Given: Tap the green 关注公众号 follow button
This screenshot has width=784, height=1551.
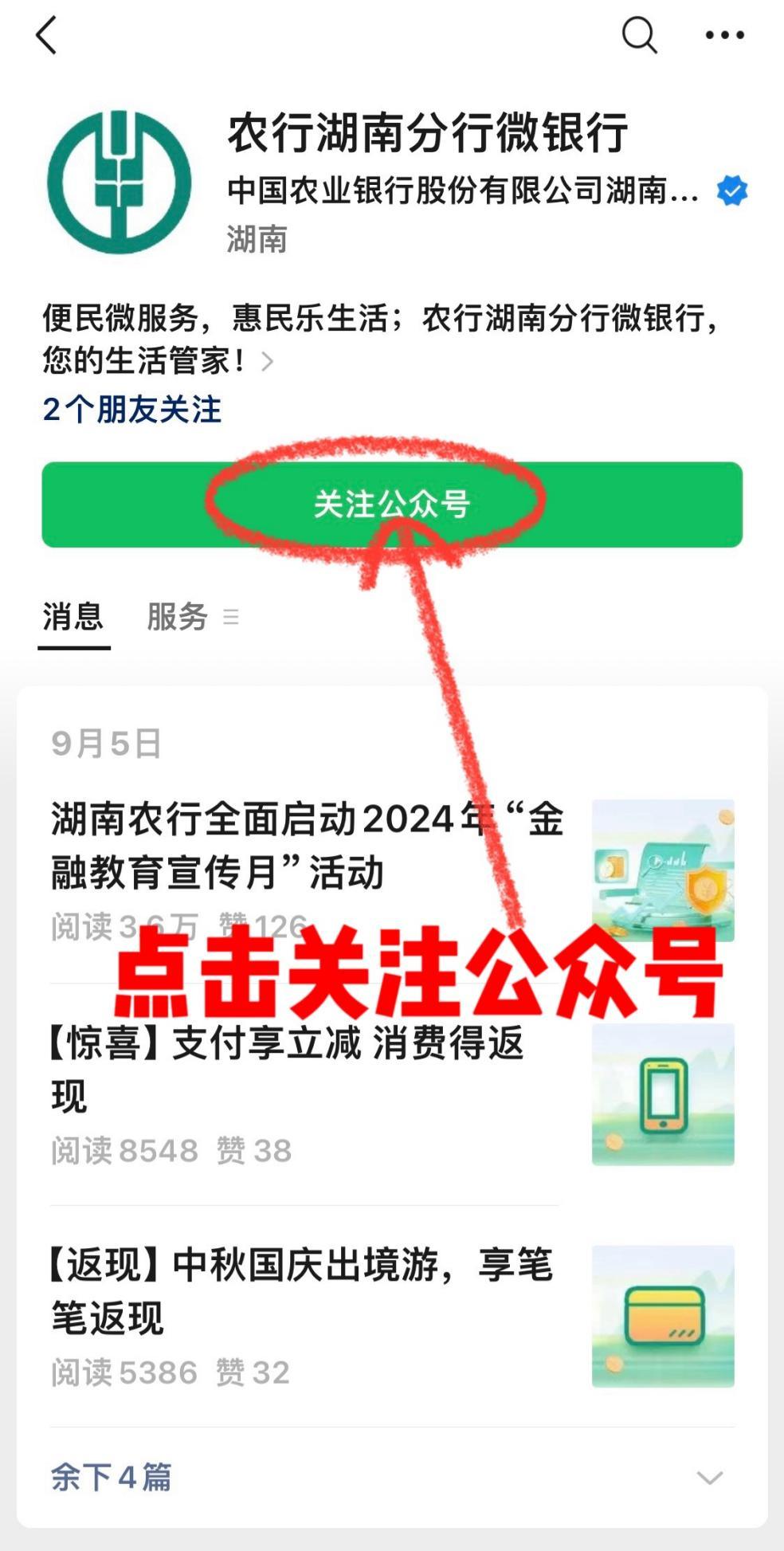Looking at the screenshot, I should (x=392, y=505).
